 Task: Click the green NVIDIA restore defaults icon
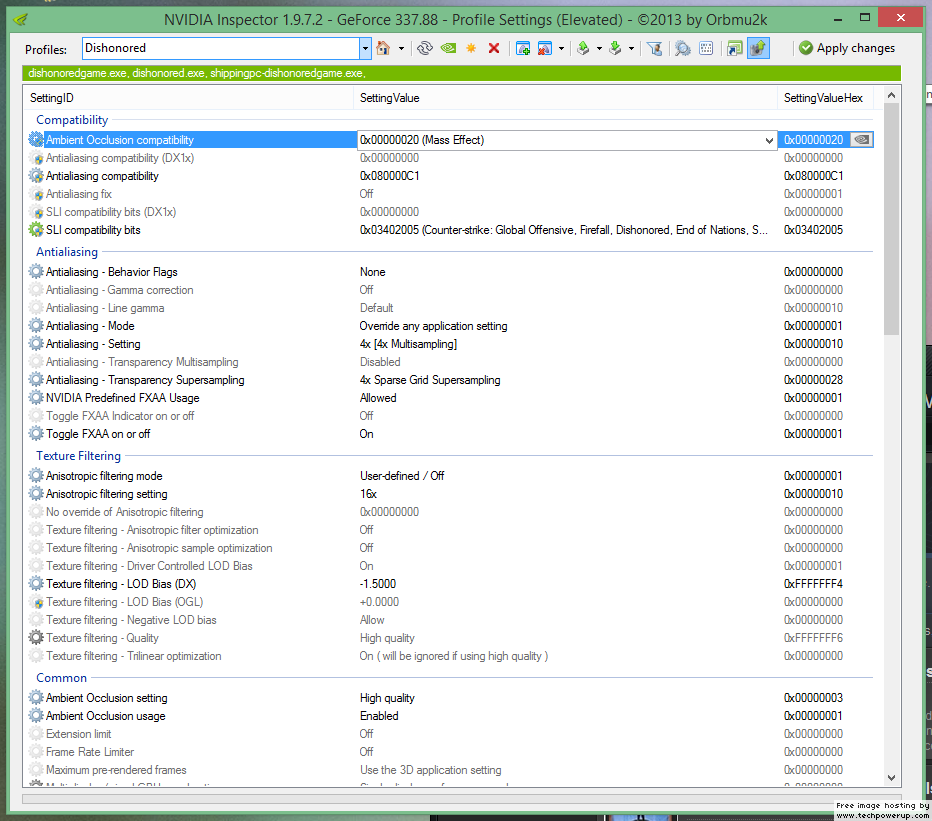click(x=449, y=48)
